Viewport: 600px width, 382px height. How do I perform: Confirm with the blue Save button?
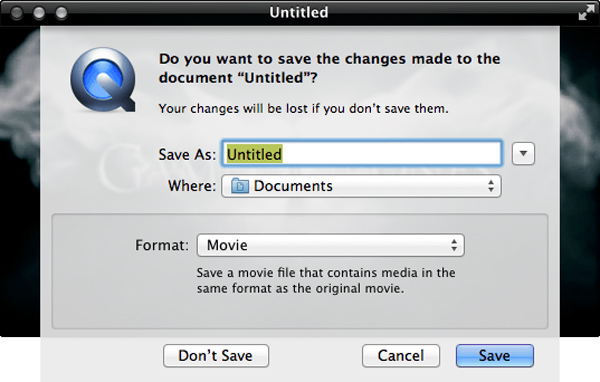pos(494,356)
